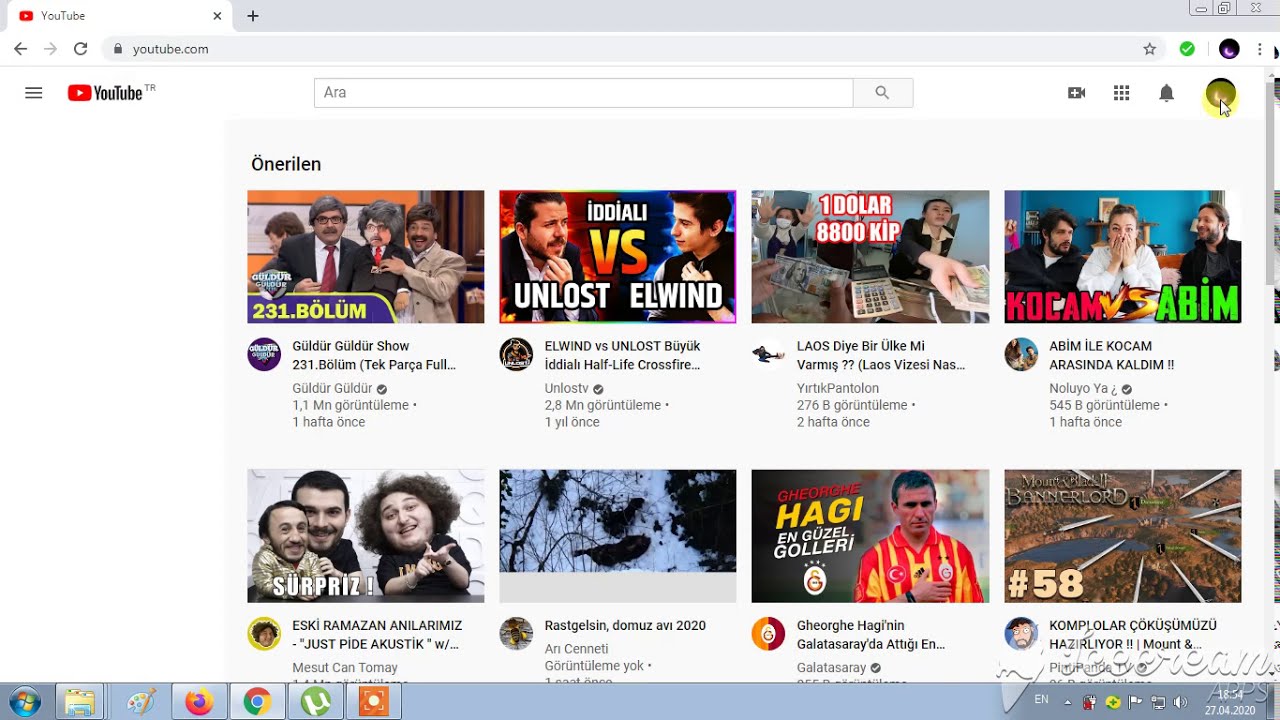Open Hagi En Güzel Golleri thumbnail
This screenshot has width=1280, height=720.
pyautogui.click(x=870, y=536)
